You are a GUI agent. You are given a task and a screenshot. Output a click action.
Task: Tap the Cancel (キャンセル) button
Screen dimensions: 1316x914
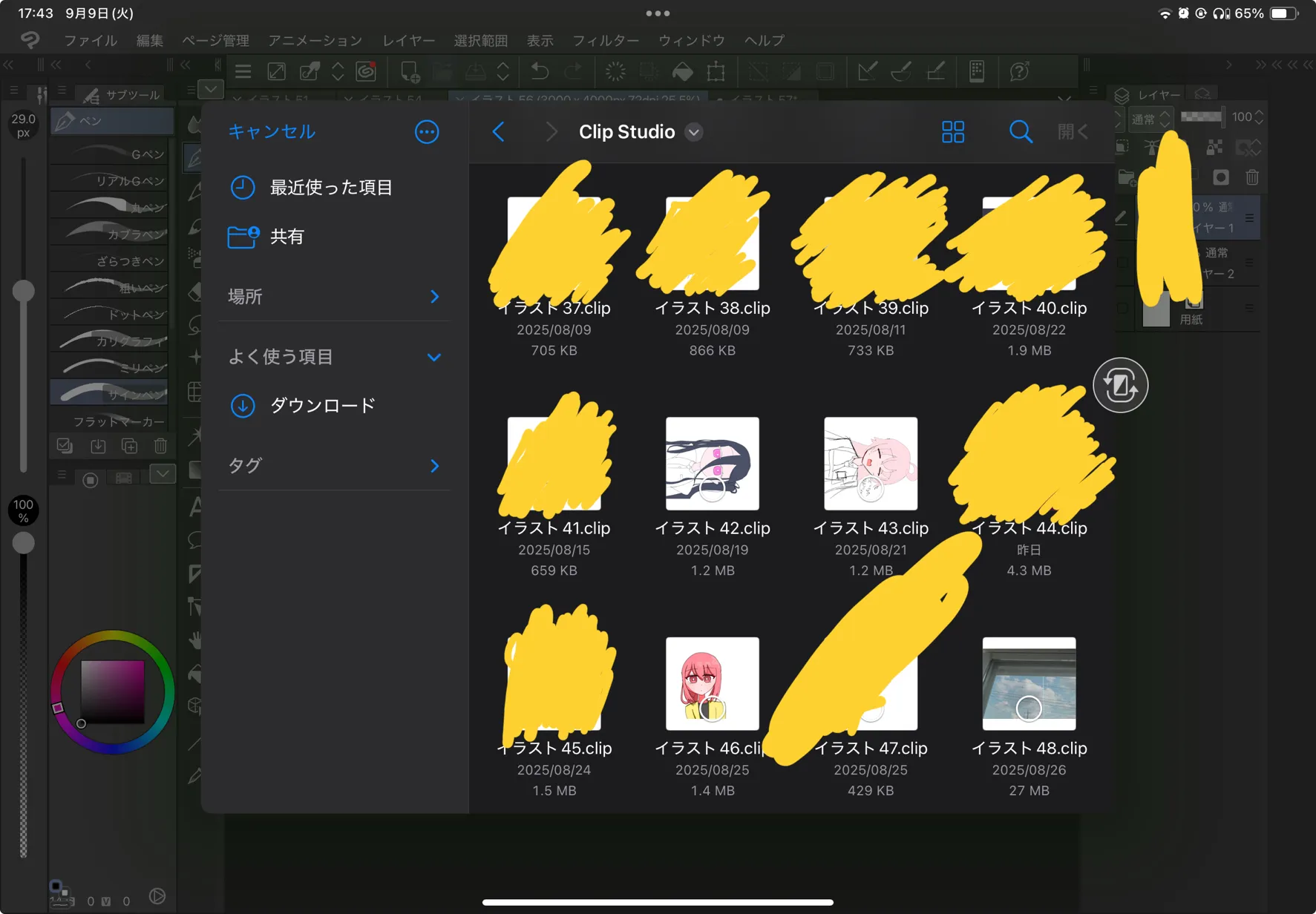click(x=272, y=131)
